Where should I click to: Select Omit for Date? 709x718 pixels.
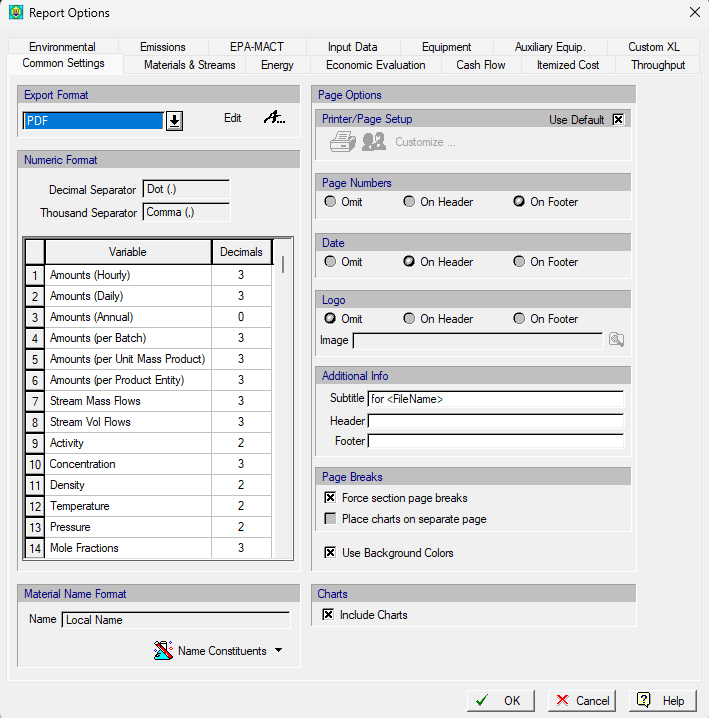click(330, 261)
